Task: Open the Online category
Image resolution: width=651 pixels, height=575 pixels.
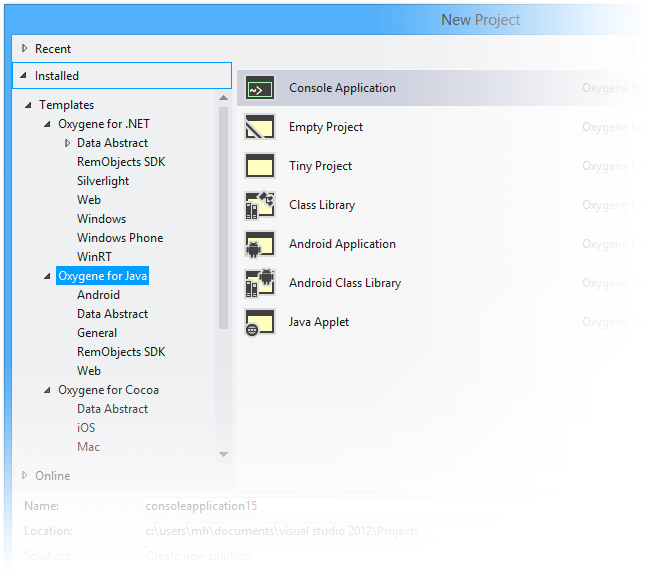Action: [53, 476]
